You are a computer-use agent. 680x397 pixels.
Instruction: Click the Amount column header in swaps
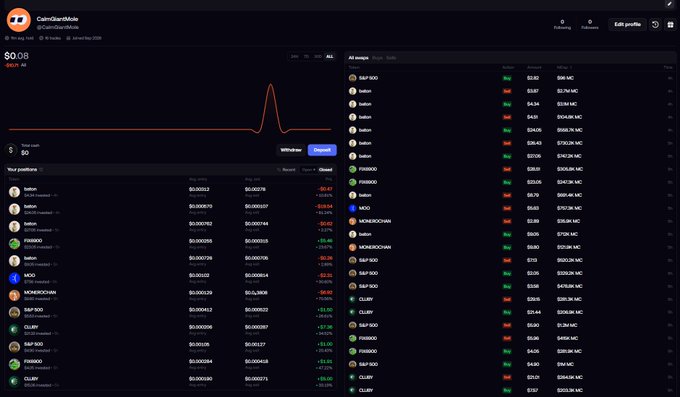(x=534, y=67)
